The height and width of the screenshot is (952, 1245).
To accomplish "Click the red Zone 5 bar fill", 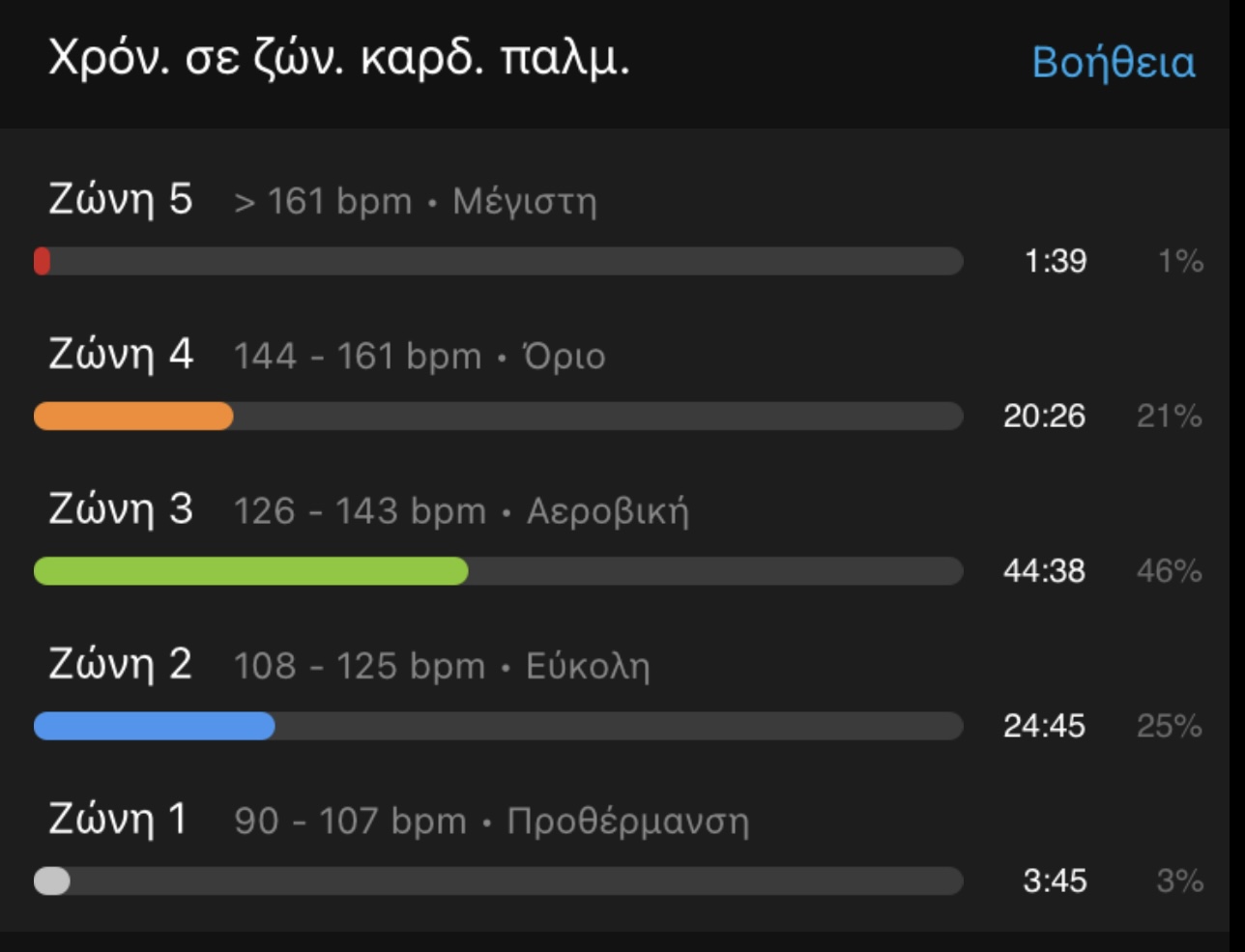I will 42,261.
